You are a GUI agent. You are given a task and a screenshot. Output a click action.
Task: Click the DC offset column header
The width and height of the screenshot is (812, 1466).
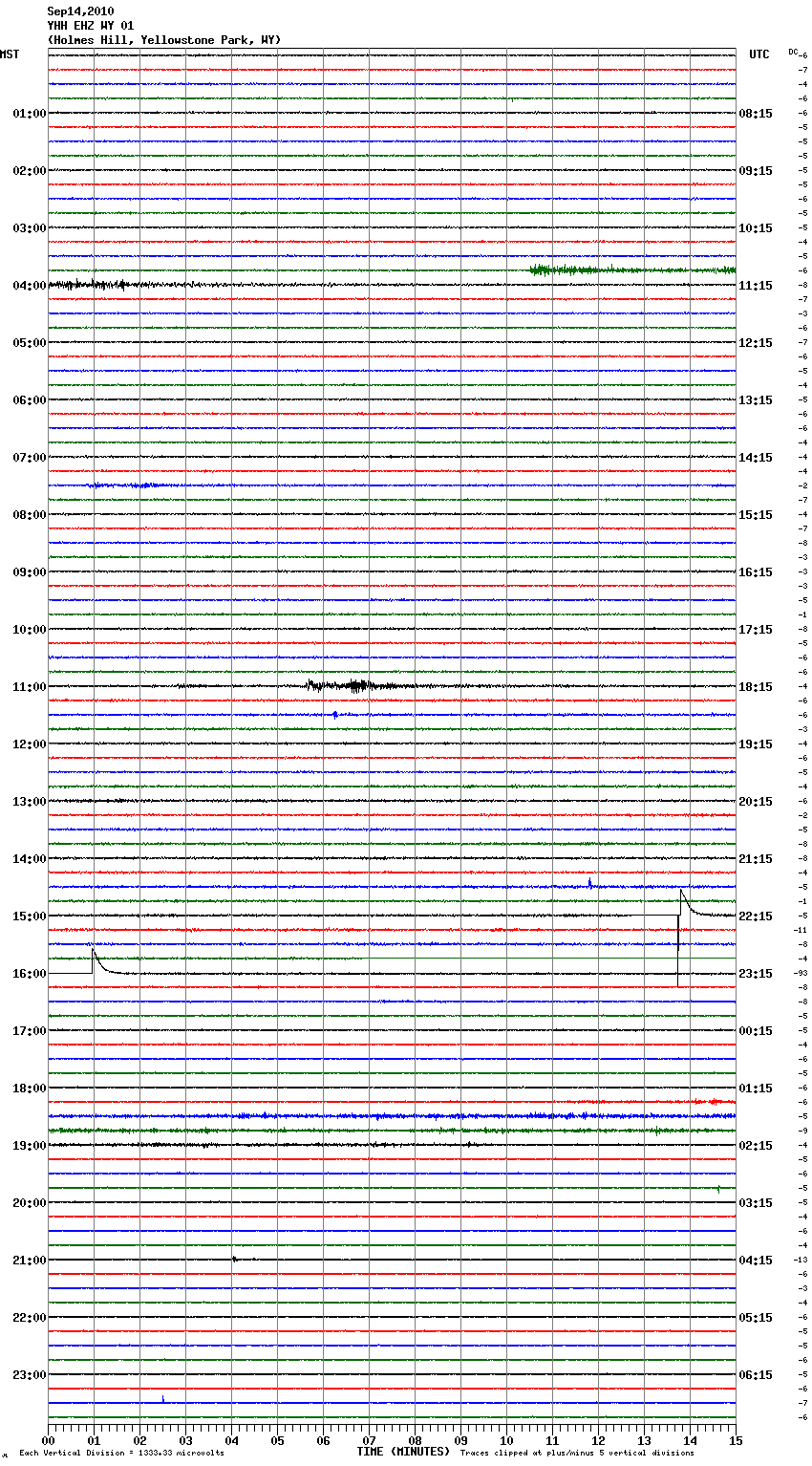pyautogui.click(x=793, y=52)
